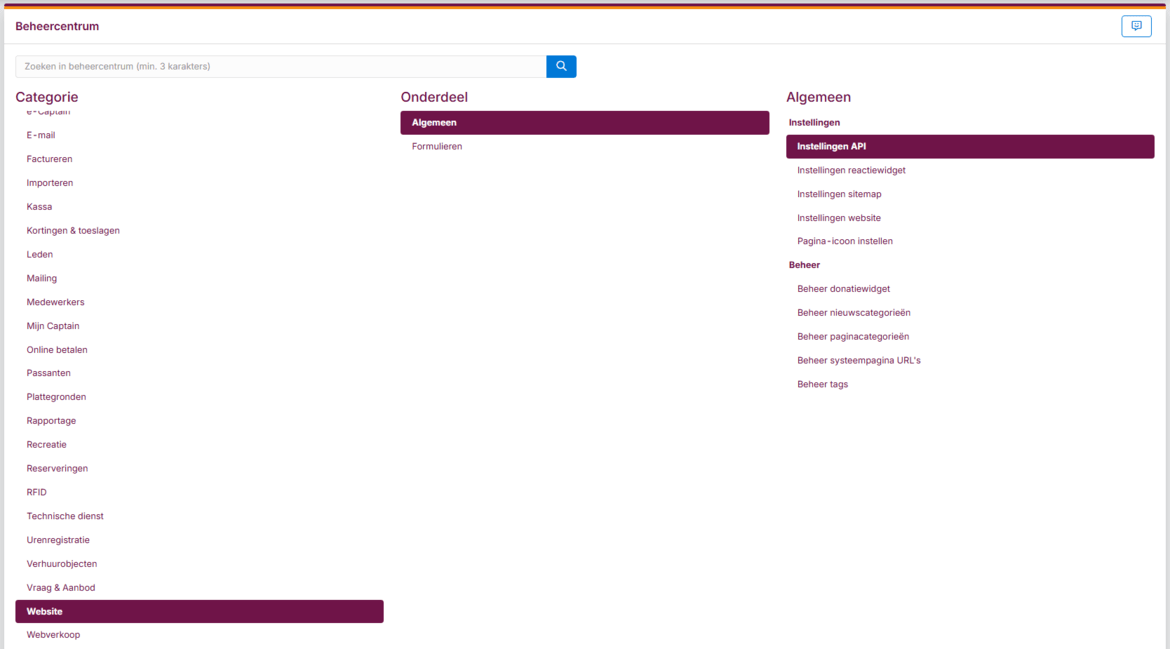Select the Factureren category
The height and width of the screenshot is (649, 1170).
tap(49, 159)
